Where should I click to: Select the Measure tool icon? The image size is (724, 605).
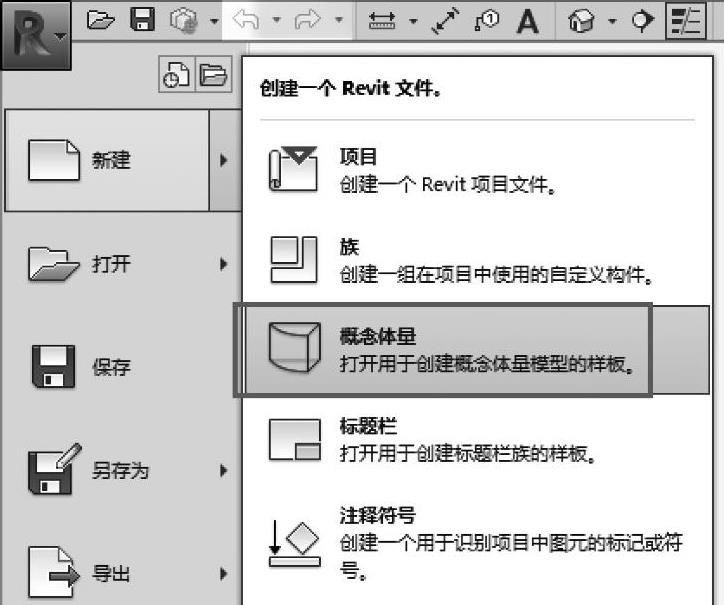click(x=382, y=21)
